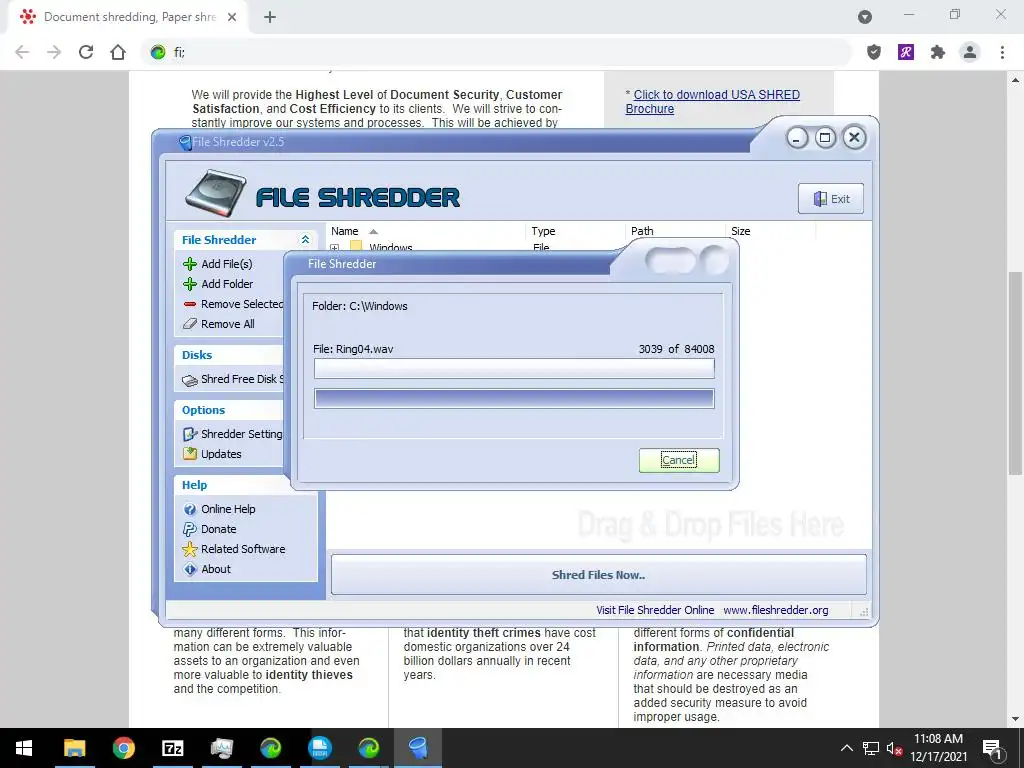Click the File Shredder window resize grip
Image resolution: width=1024 pixels, height=768 pixels.
(863, 612)
